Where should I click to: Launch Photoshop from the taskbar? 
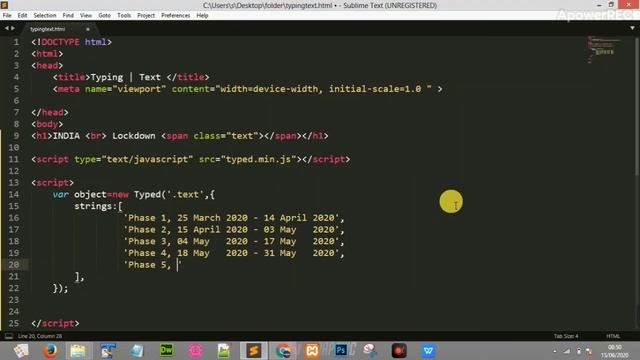point(341,350)
